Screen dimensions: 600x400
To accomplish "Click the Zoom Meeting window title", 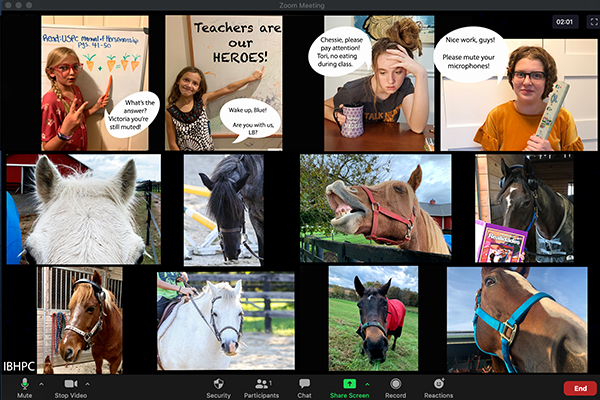I will click(302, 5).
